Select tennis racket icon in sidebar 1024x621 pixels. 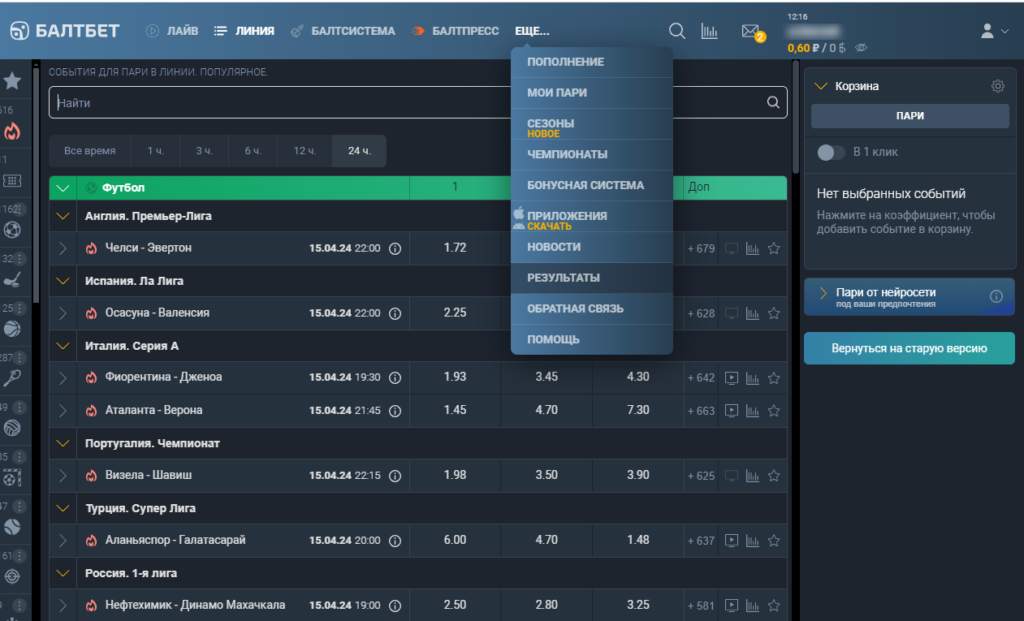pyautogui.click(x=12, y=378)
